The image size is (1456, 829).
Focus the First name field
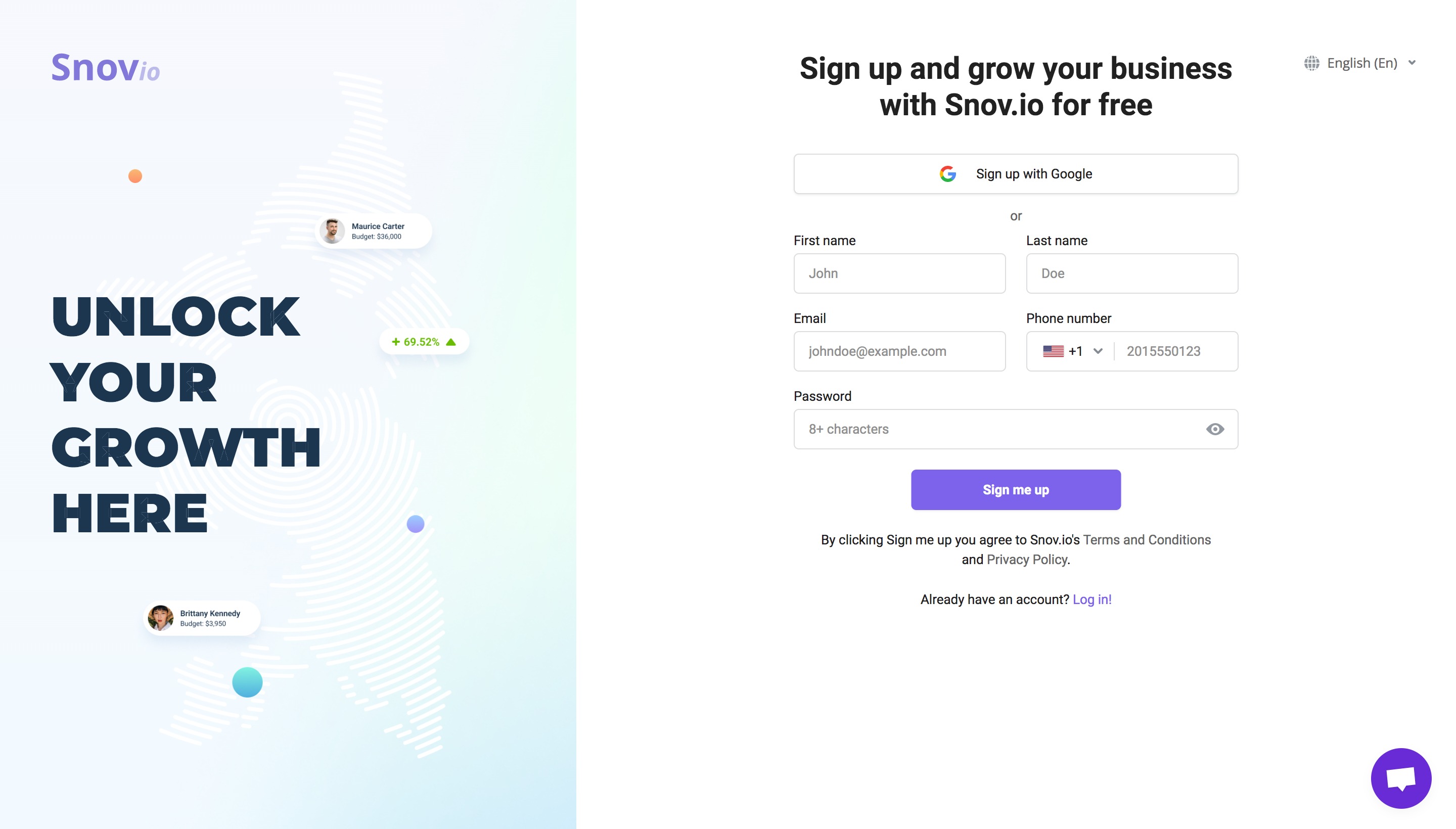[899, 273]
